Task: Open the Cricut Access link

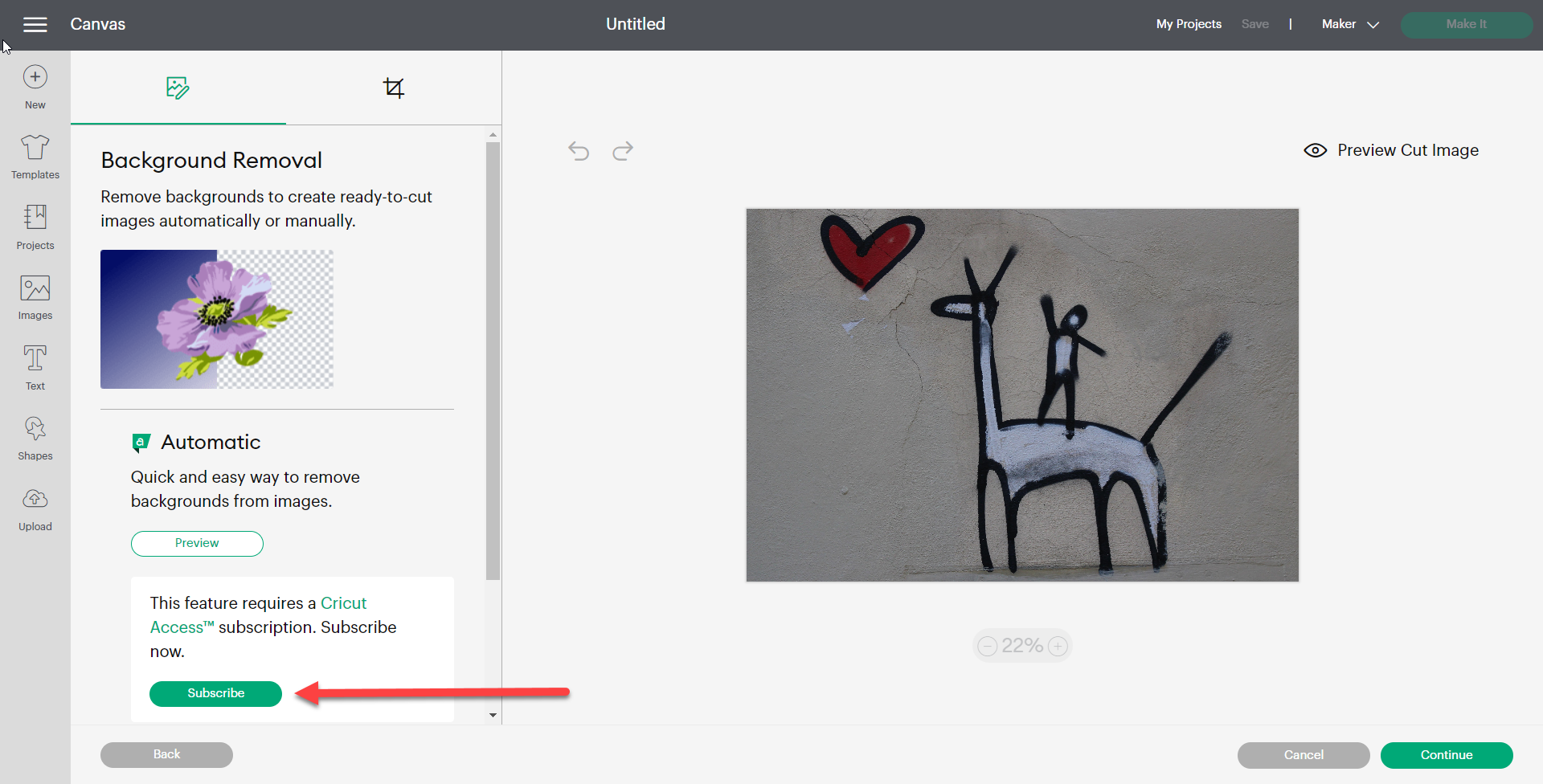Action: pyautogui.click(x=343, y=602)
